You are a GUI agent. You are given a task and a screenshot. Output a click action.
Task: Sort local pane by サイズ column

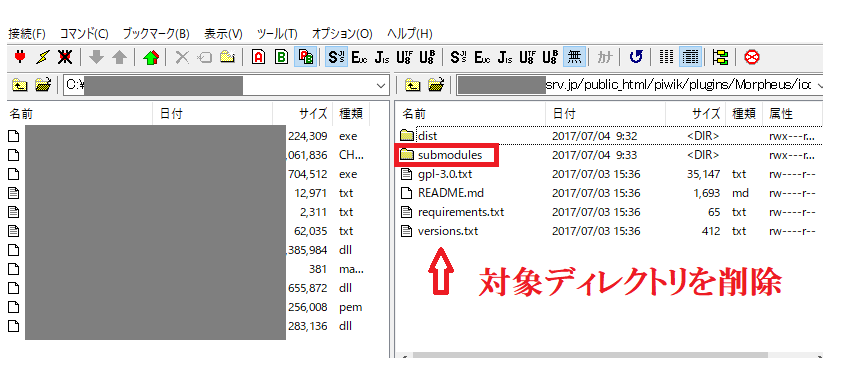pyautogui.click(x=303, y=114)
